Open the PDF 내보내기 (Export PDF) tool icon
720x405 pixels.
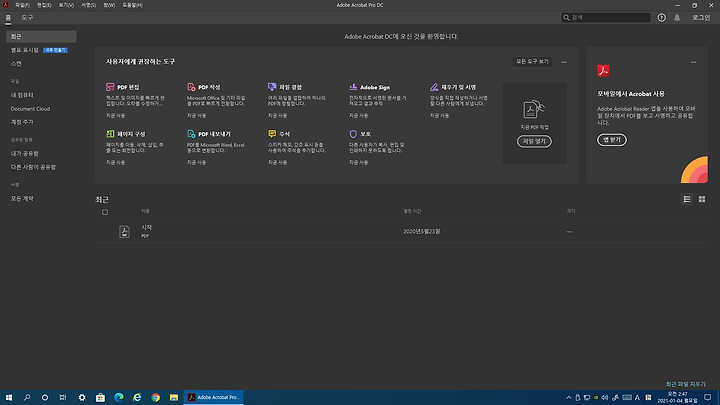[x=191, y=134]
